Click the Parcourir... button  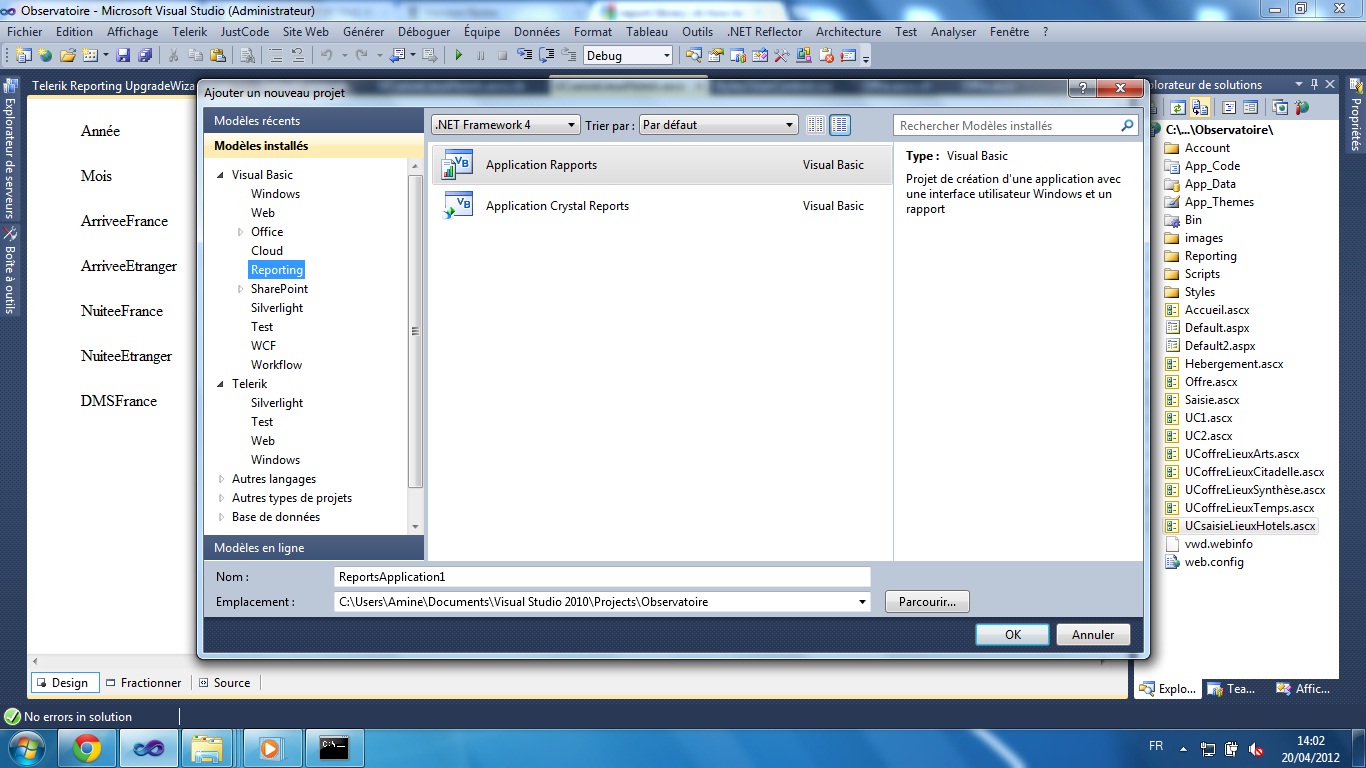pos(927,602)
